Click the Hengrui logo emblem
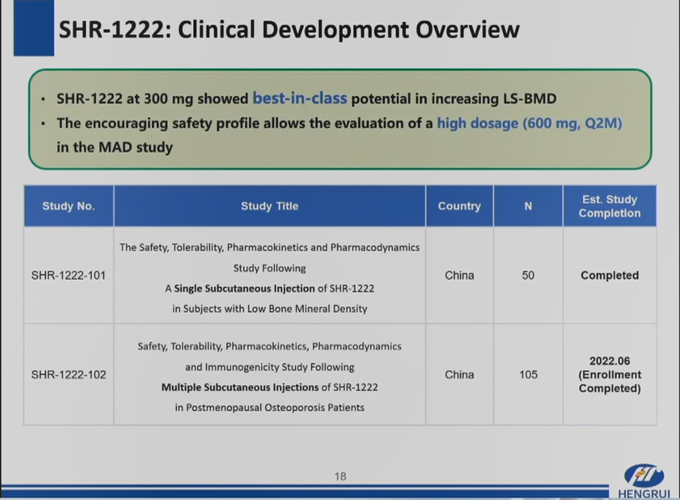Image resolution: width=680 pixels, height=500 pixels. (x=644, y=475)
